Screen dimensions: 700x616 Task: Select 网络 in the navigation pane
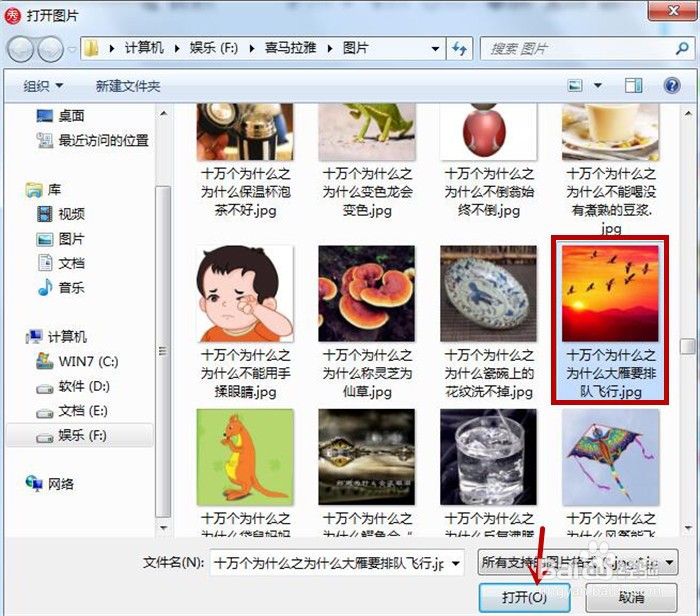point(50,484)
